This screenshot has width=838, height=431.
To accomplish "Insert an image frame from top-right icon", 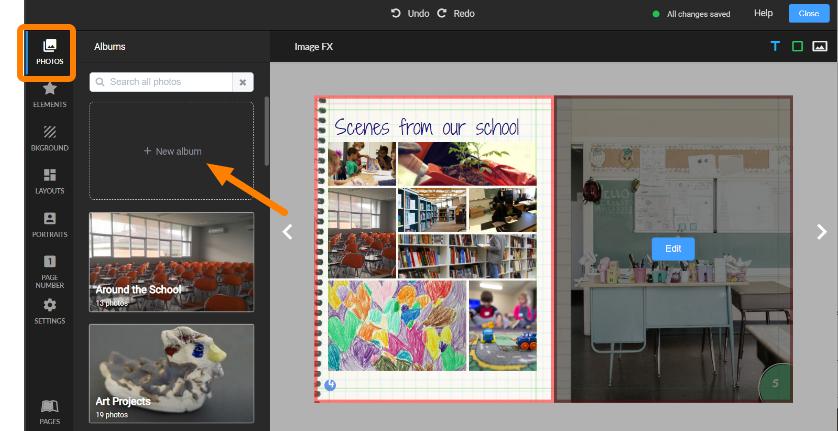I will [x=819, y=46].
